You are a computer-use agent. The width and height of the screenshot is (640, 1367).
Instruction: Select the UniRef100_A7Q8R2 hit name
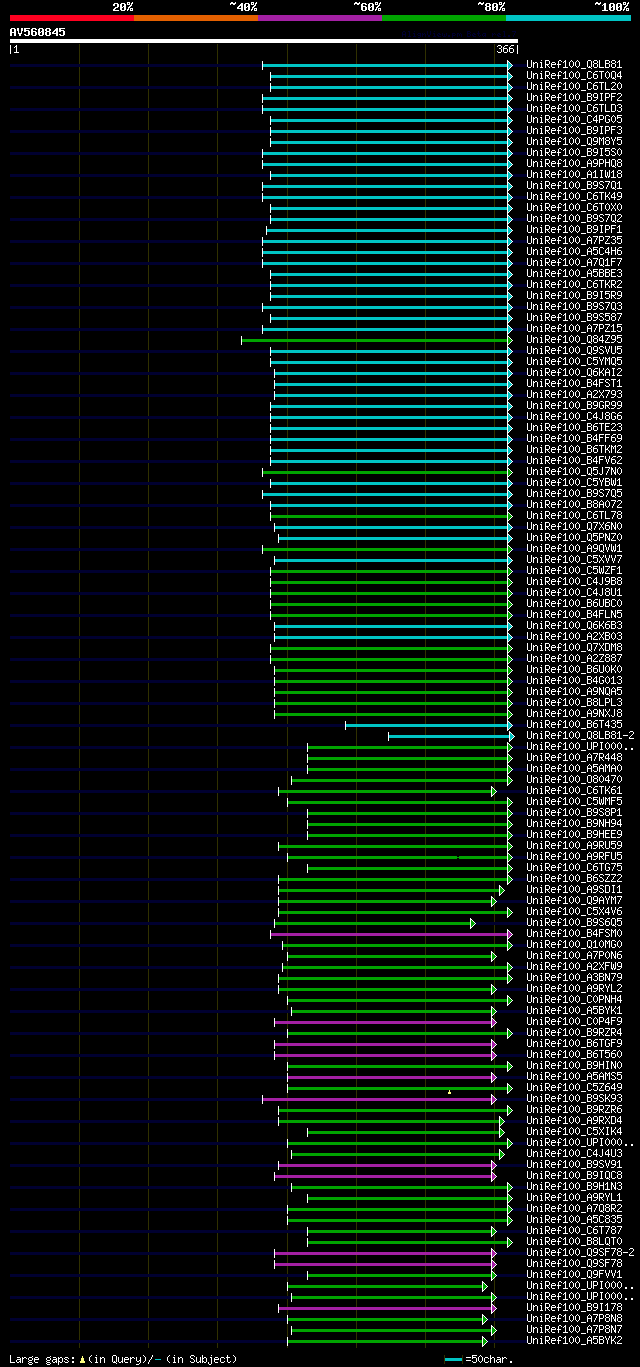click(574, 1209)
